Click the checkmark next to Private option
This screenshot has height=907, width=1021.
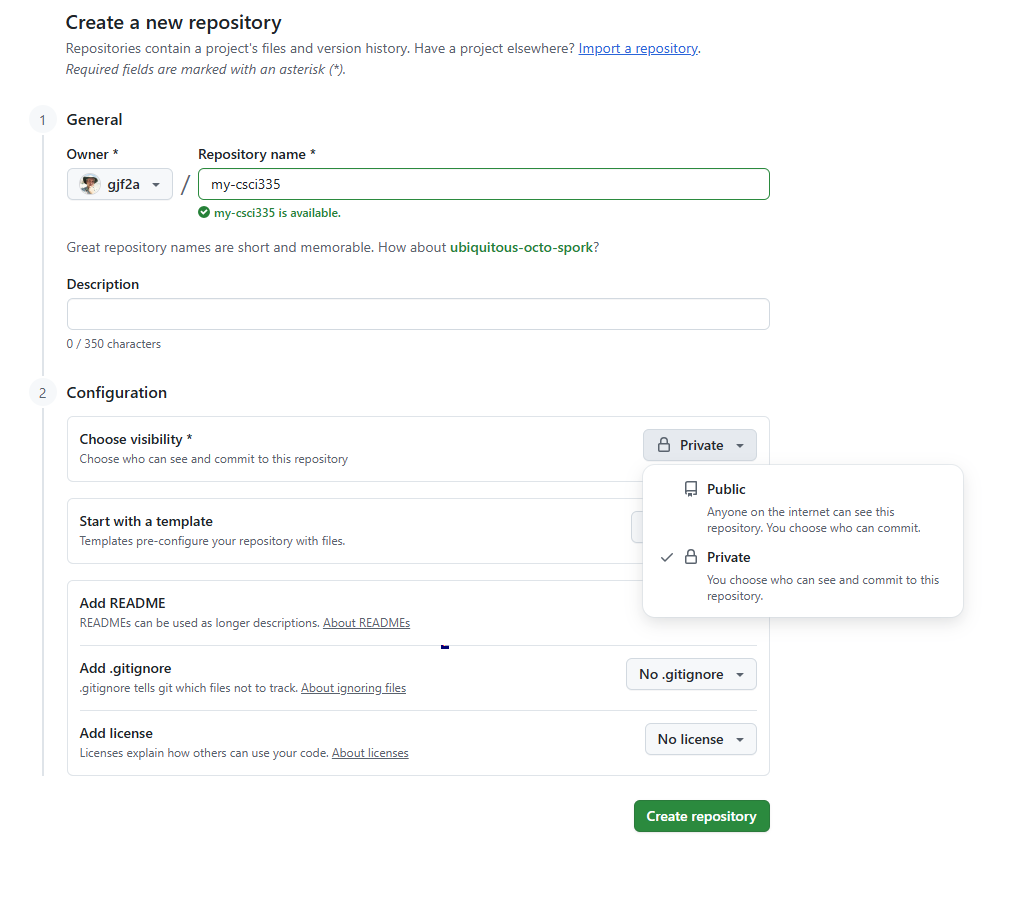666,557
